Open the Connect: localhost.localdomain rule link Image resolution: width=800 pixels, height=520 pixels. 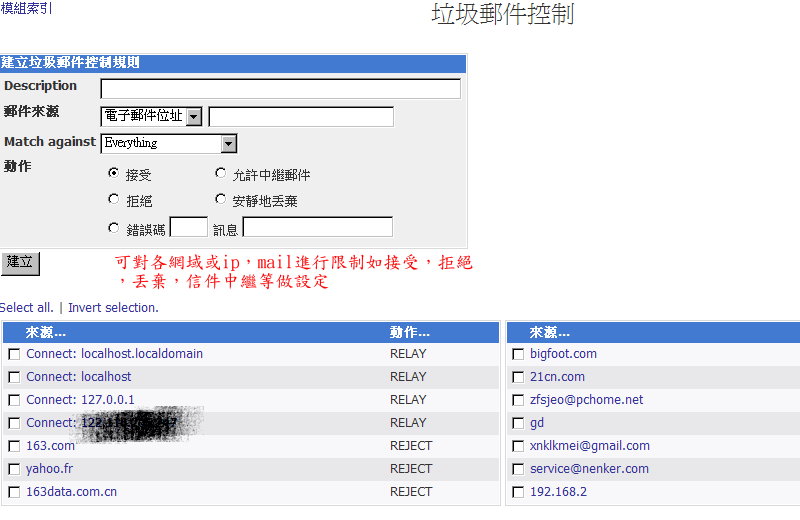[x=114, y=354]
